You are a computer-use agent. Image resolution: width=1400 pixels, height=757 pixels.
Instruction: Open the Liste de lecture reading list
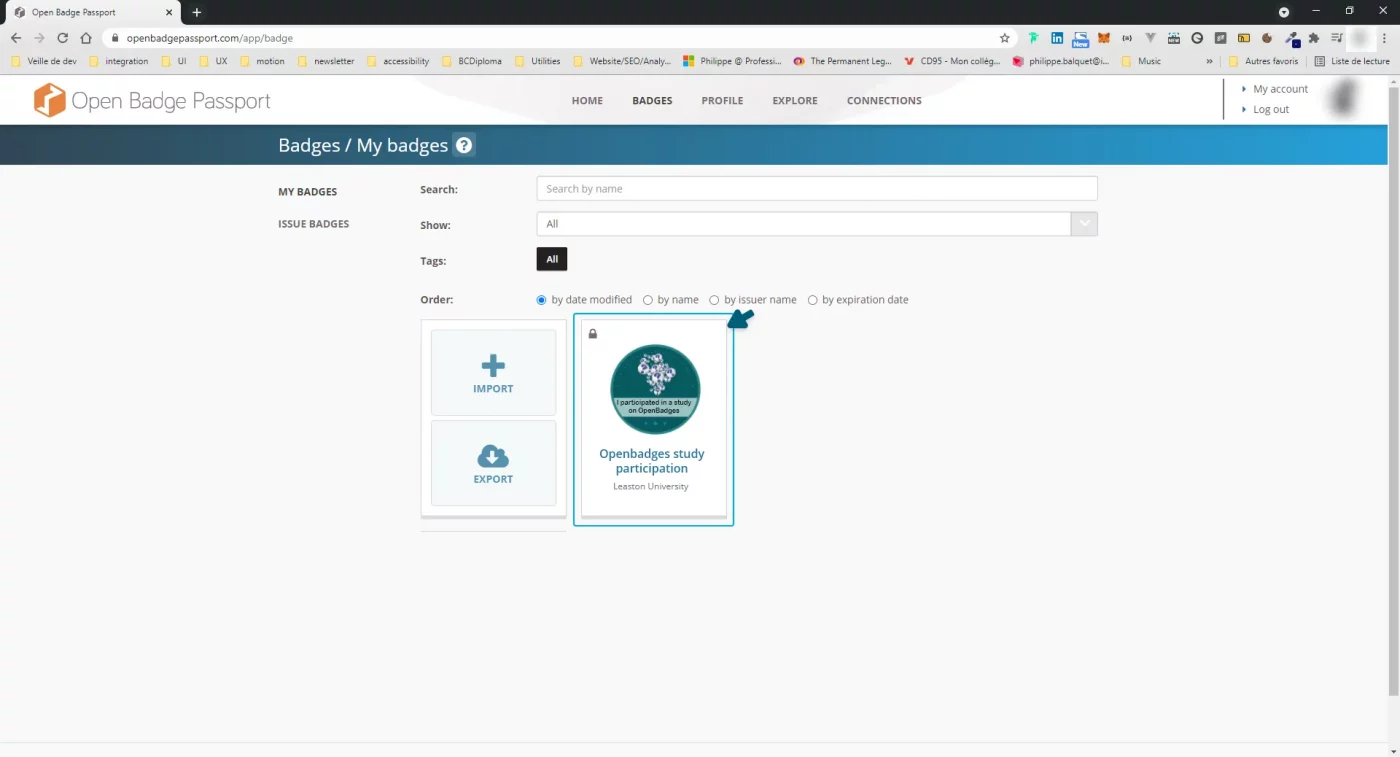[1351, 61]
